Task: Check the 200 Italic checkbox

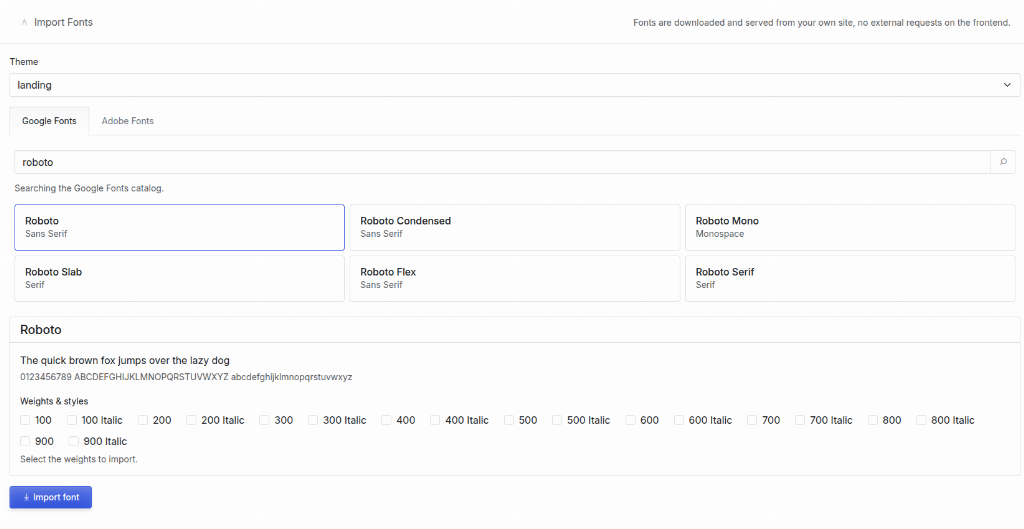Action: (191, 420)
